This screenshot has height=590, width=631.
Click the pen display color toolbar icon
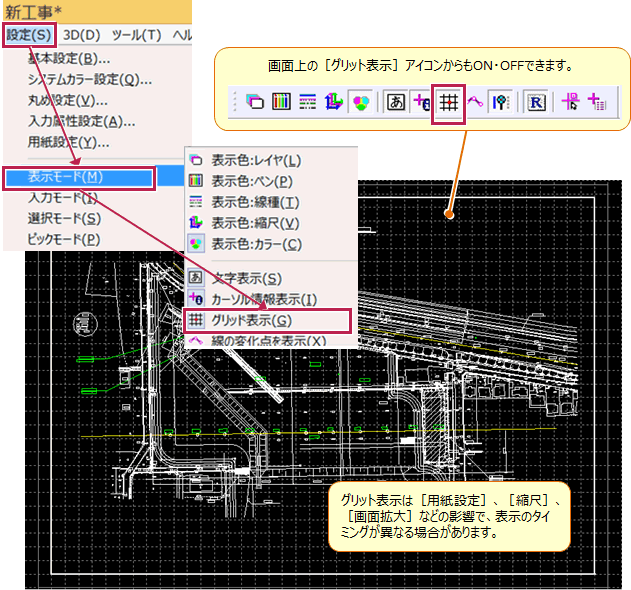[281, 103]
